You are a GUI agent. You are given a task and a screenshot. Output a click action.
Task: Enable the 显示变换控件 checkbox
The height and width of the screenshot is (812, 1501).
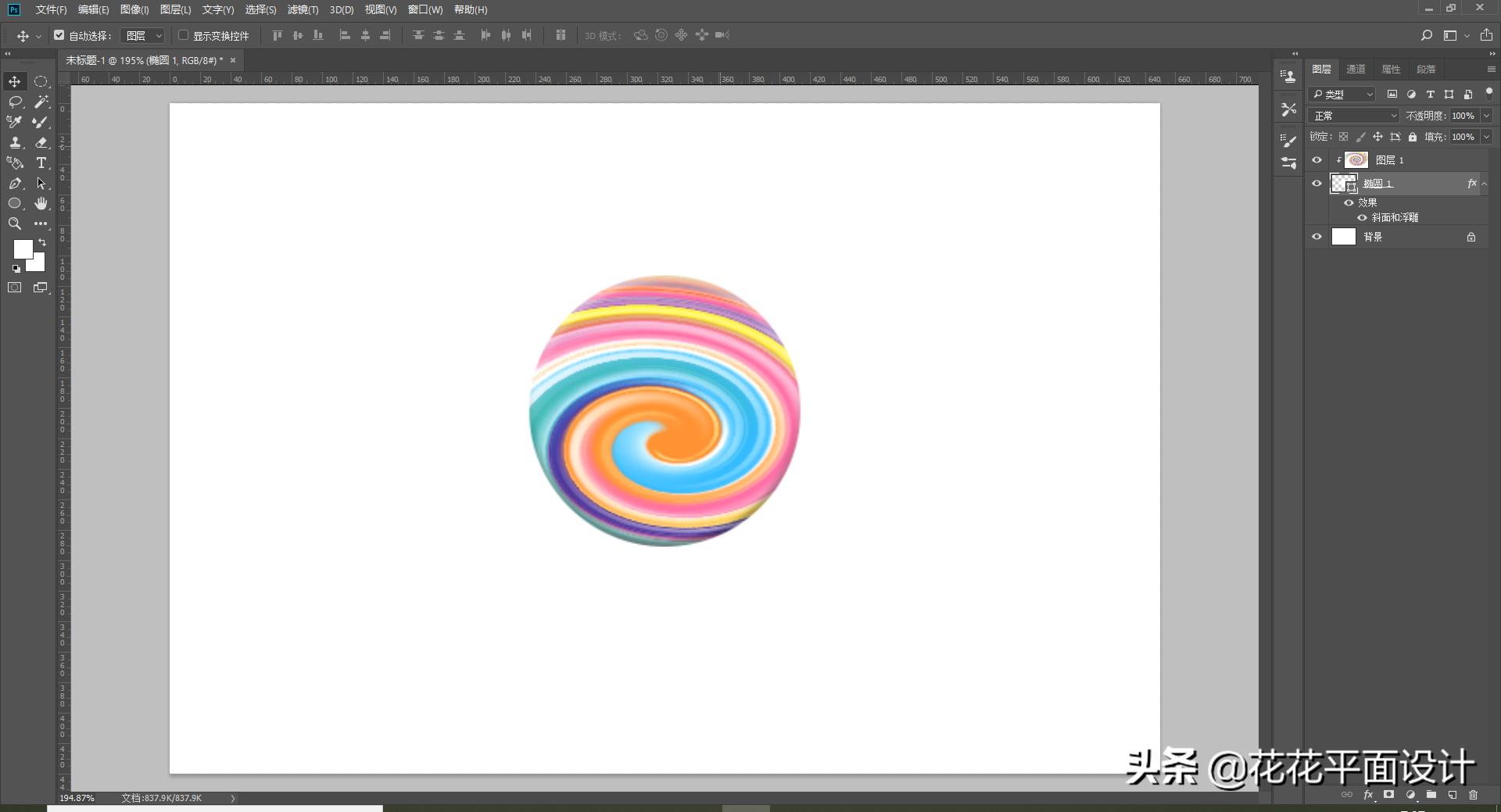[x=184, y=35]
